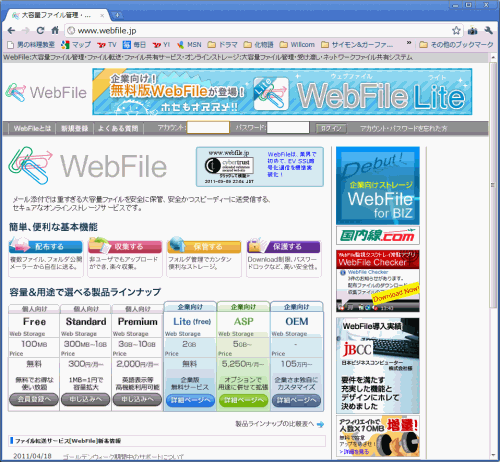Screen dimensions: 500x462
Task: Select the WebFileとは menu item
Action: pos(32,128)
